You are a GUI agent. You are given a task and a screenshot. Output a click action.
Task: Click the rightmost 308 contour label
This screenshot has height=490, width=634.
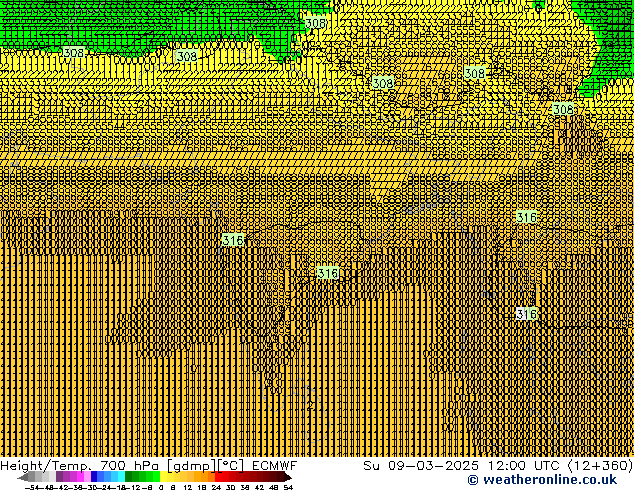pos(563,109)
